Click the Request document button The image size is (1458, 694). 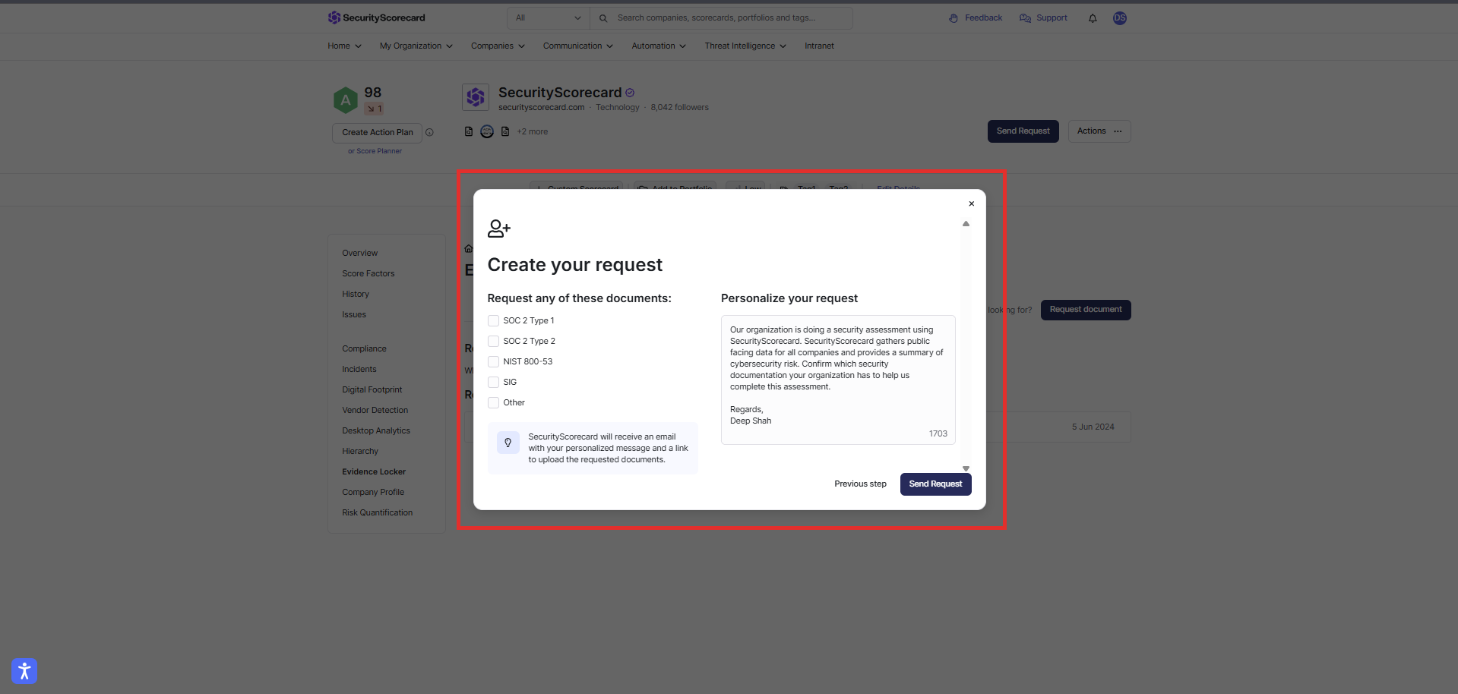click(1086, 310)
